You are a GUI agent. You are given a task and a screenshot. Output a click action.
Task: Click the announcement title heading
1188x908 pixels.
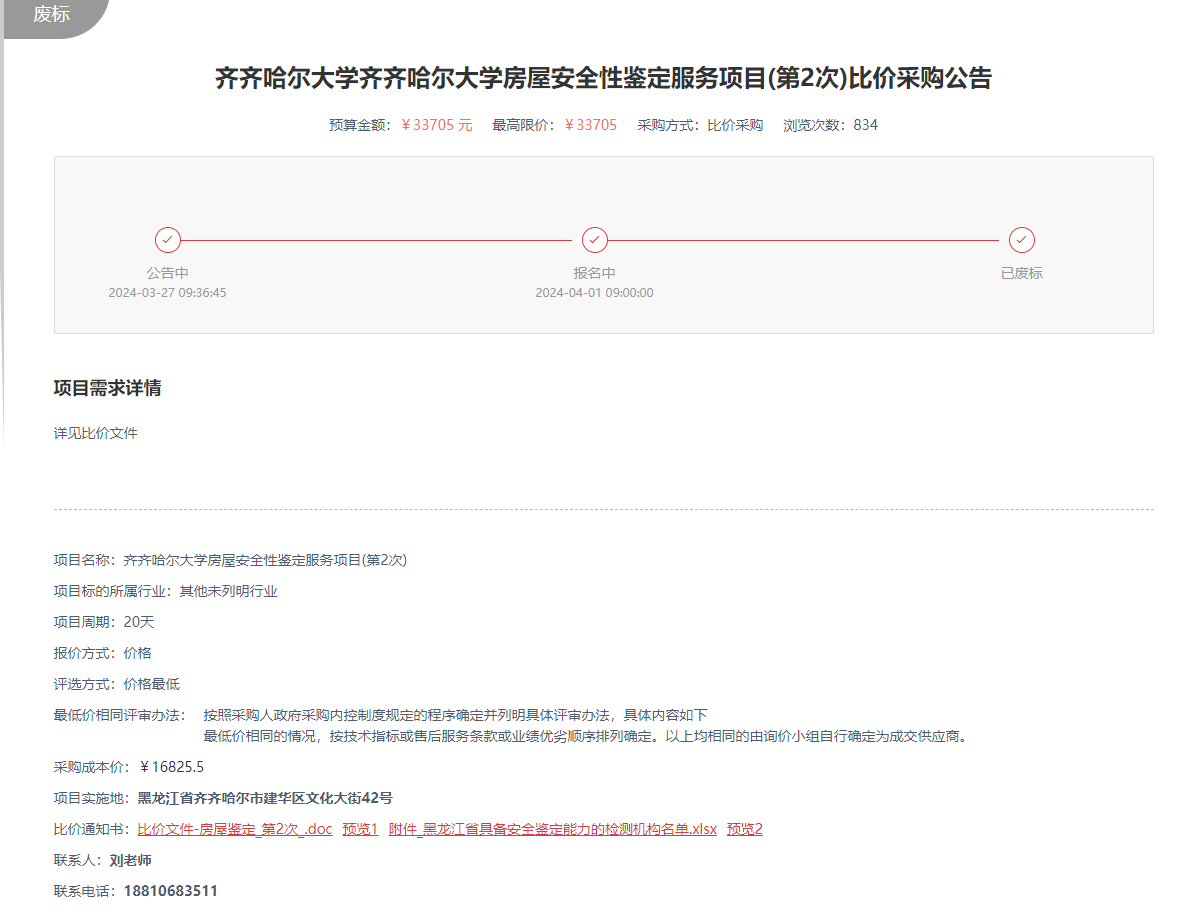(x=603, y=78)
